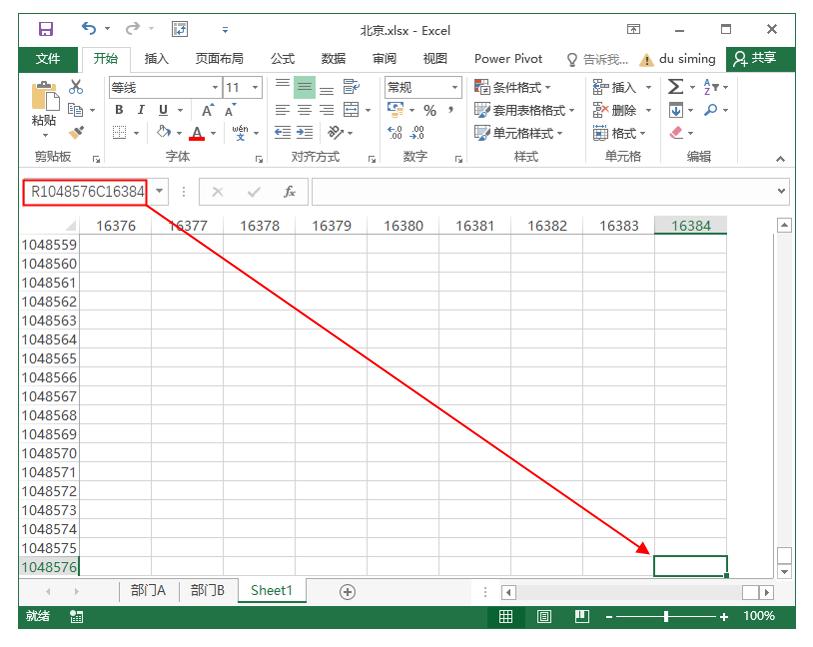Toggle wrap text

pyautogui.click(x=351, y=87)
